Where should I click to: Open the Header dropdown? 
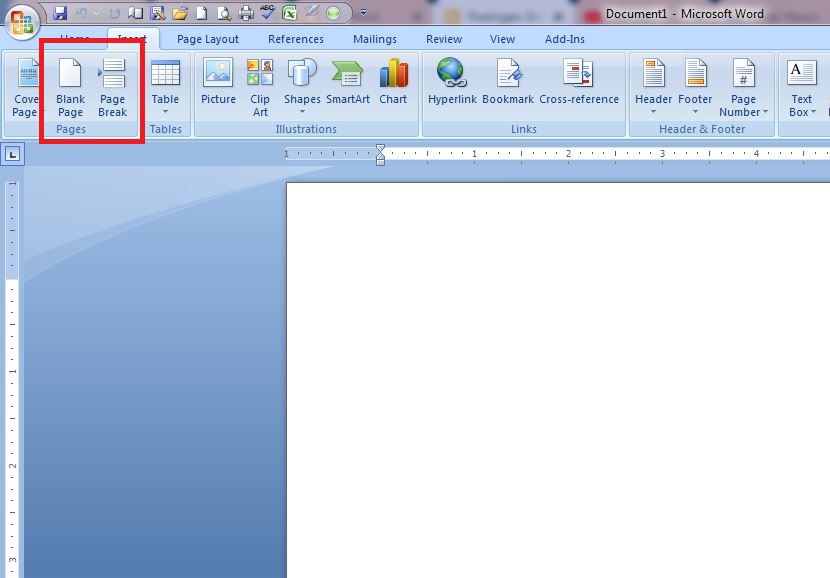tap(653, 86)
